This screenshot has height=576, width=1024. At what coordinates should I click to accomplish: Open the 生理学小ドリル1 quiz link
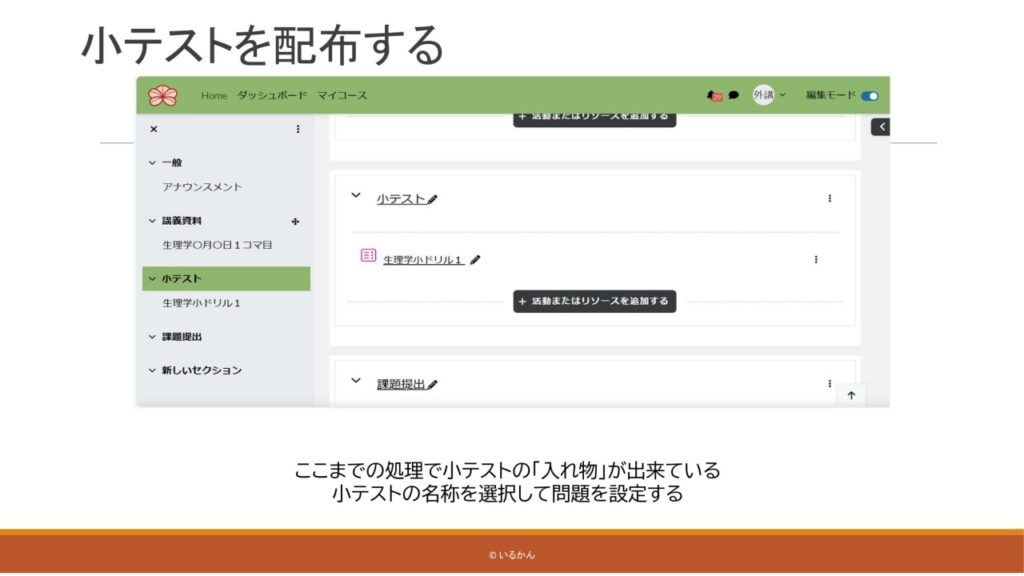point(422,260)
